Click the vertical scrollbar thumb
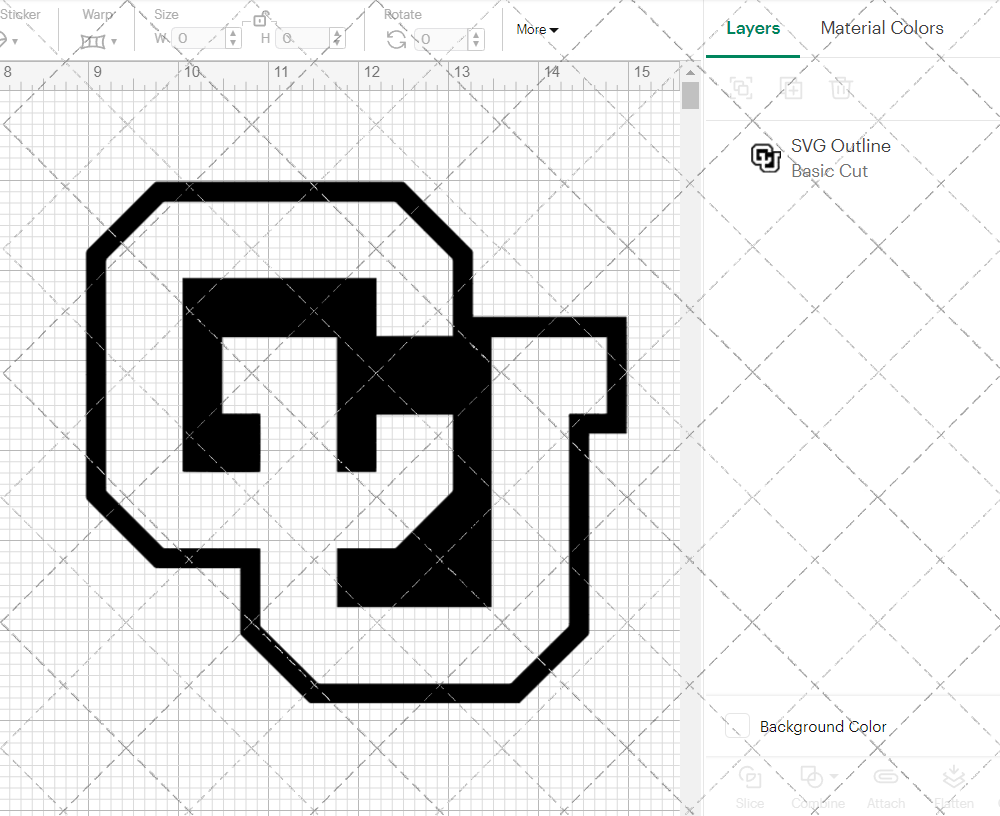This screenshot has width=1000, height=816. [x=690, y=95]
